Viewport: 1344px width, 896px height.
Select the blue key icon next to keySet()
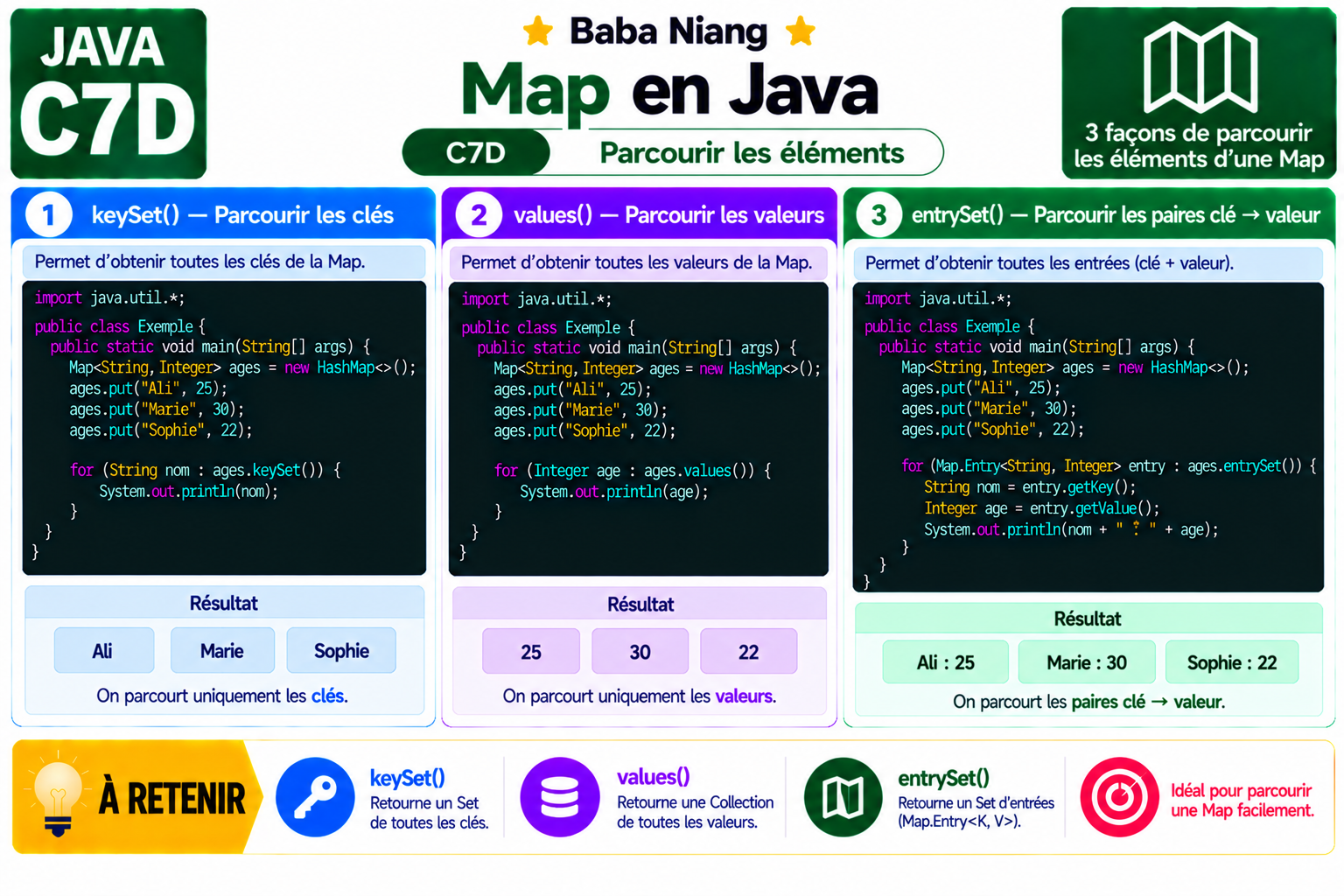(315, 797)
